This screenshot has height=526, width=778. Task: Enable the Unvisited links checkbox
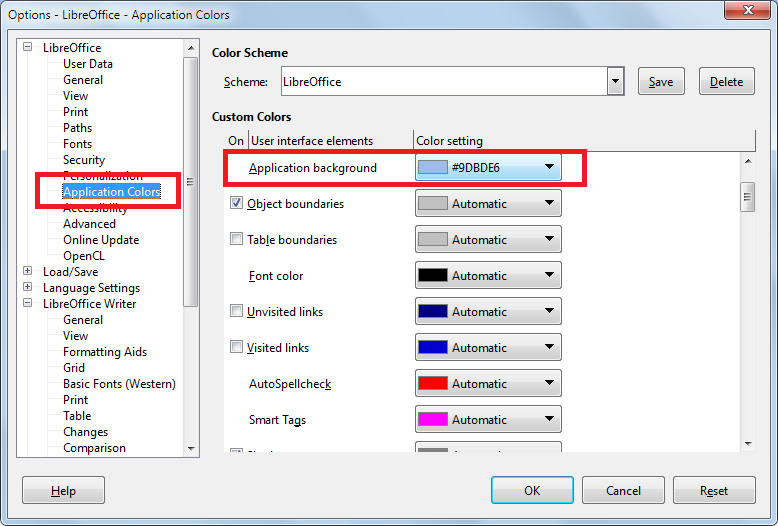pyautogui.click(x=236, y=311)
